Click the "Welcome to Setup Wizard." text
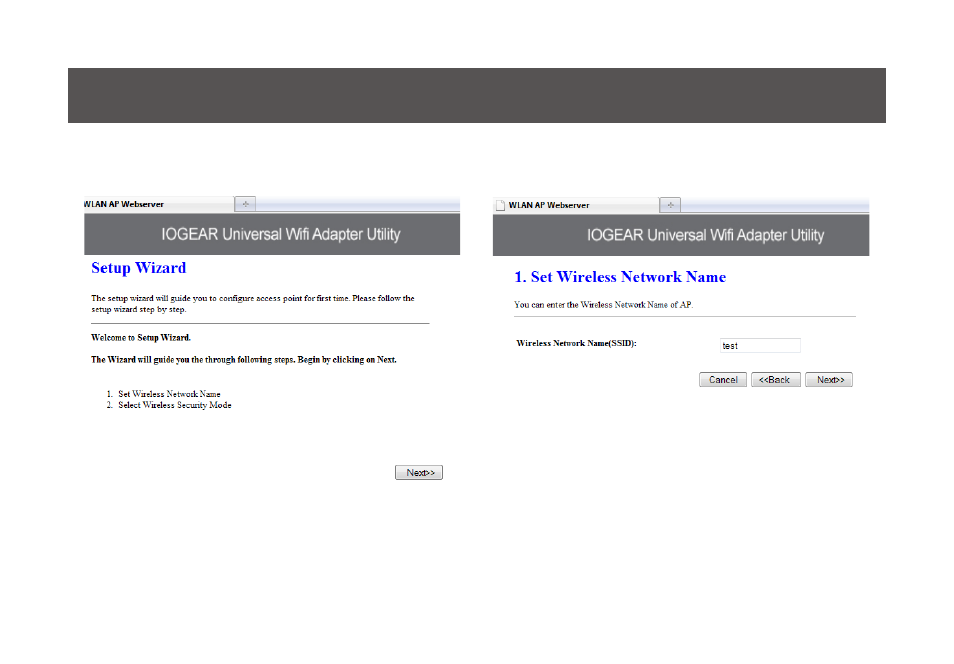 (141, 338)
